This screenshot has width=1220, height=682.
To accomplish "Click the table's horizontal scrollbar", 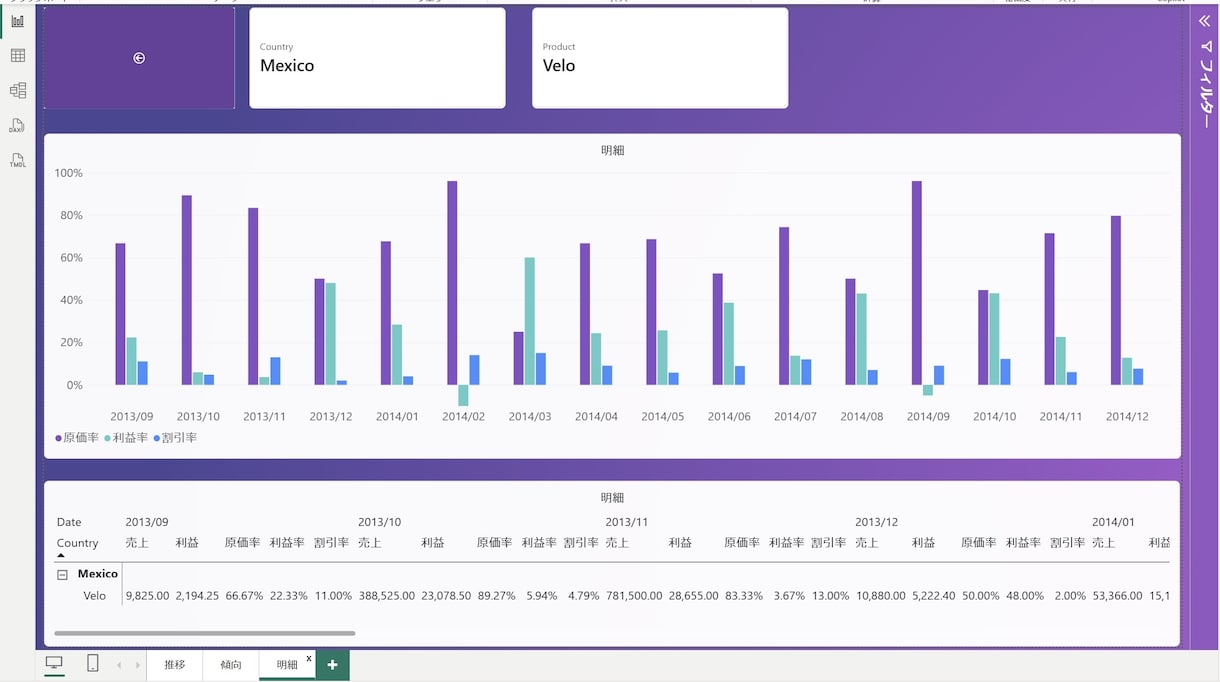I will click(205, 633).
